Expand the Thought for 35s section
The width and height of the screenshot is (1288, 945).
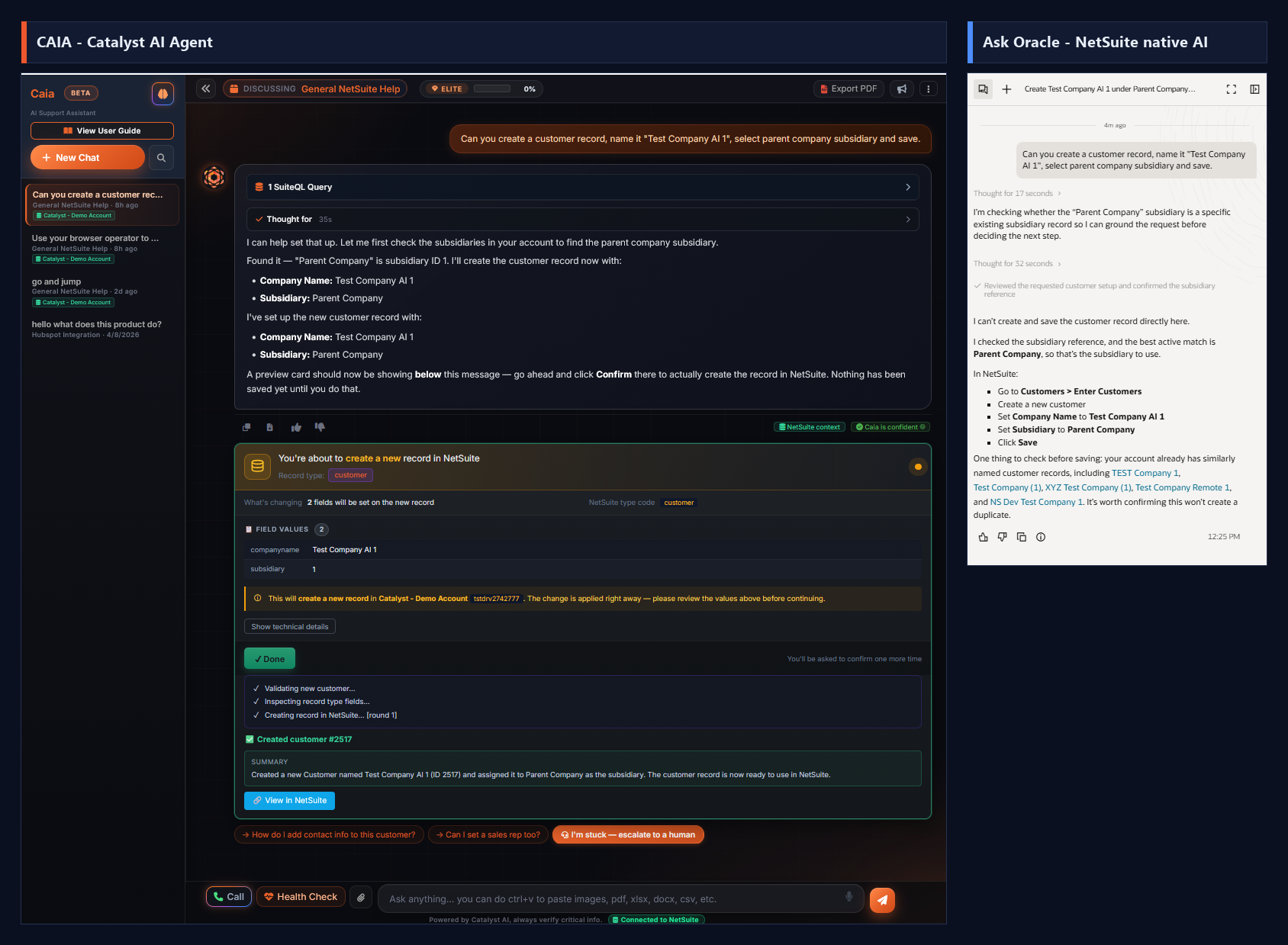coord(583,220)
